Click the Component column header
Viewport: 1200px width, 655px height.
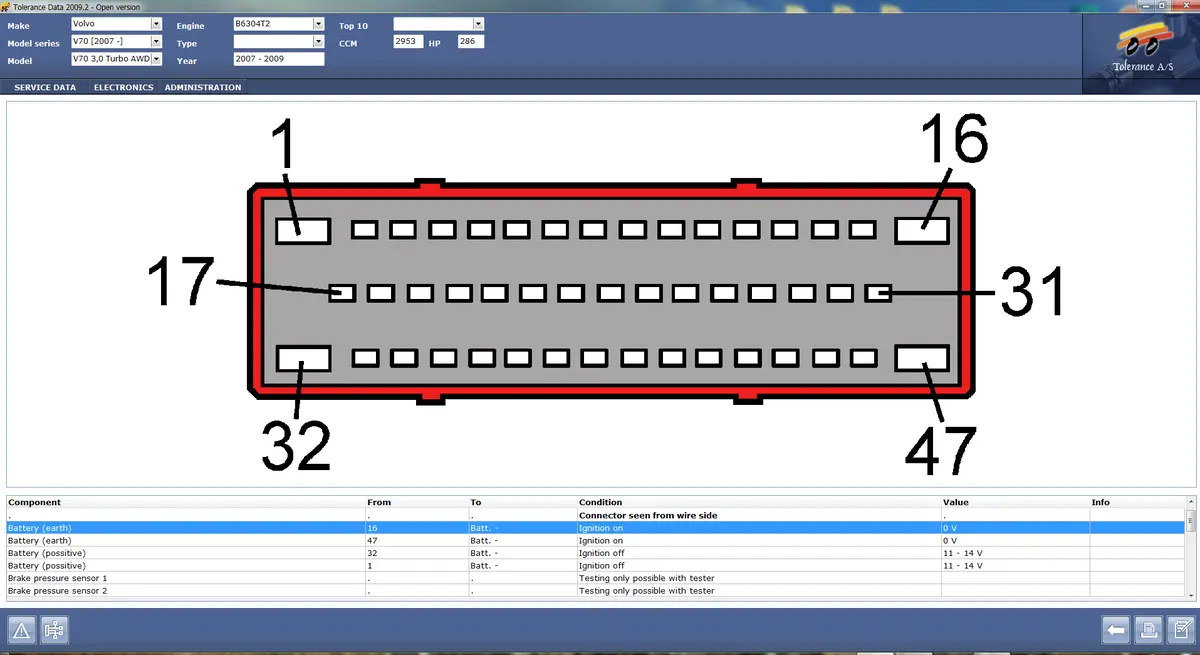[186, 502]
